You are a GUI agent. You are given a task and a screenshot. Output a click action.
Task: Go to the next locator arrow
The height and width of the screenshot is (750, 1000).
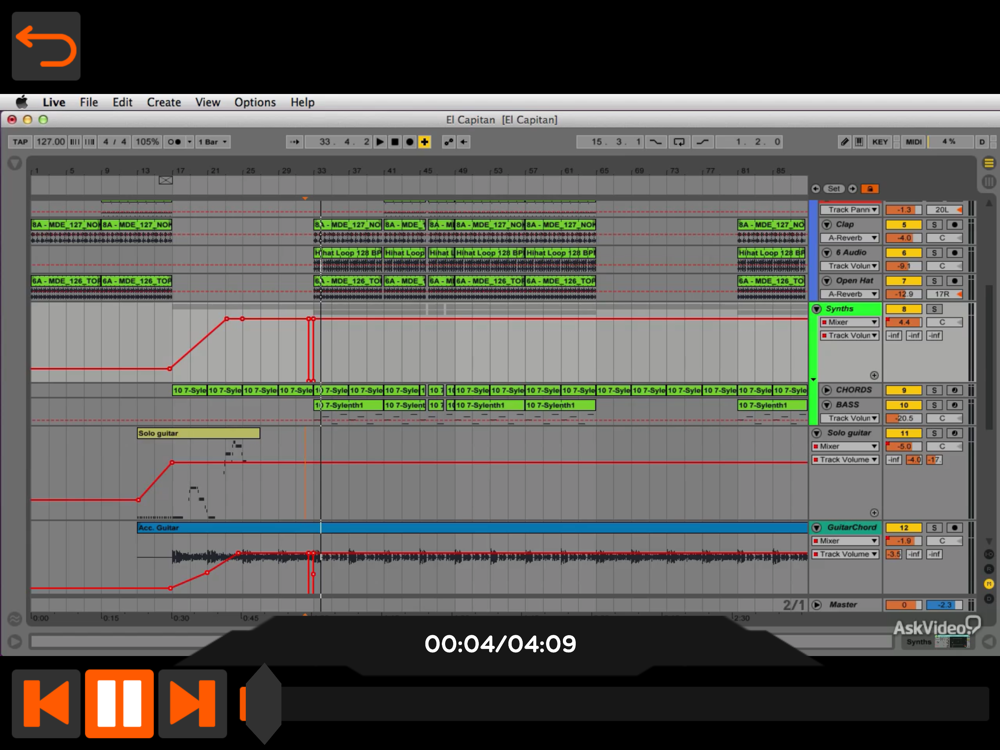pyautogui.click(x=852, y=189)
